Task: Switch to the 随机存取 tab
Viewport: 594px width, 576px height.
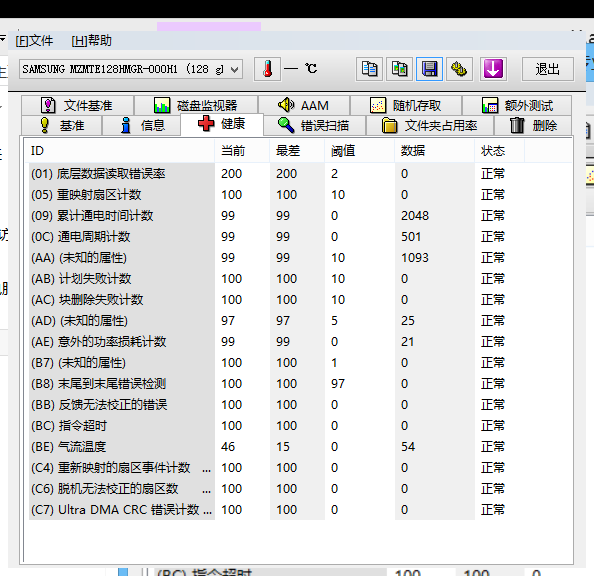Action: [406, 105]
